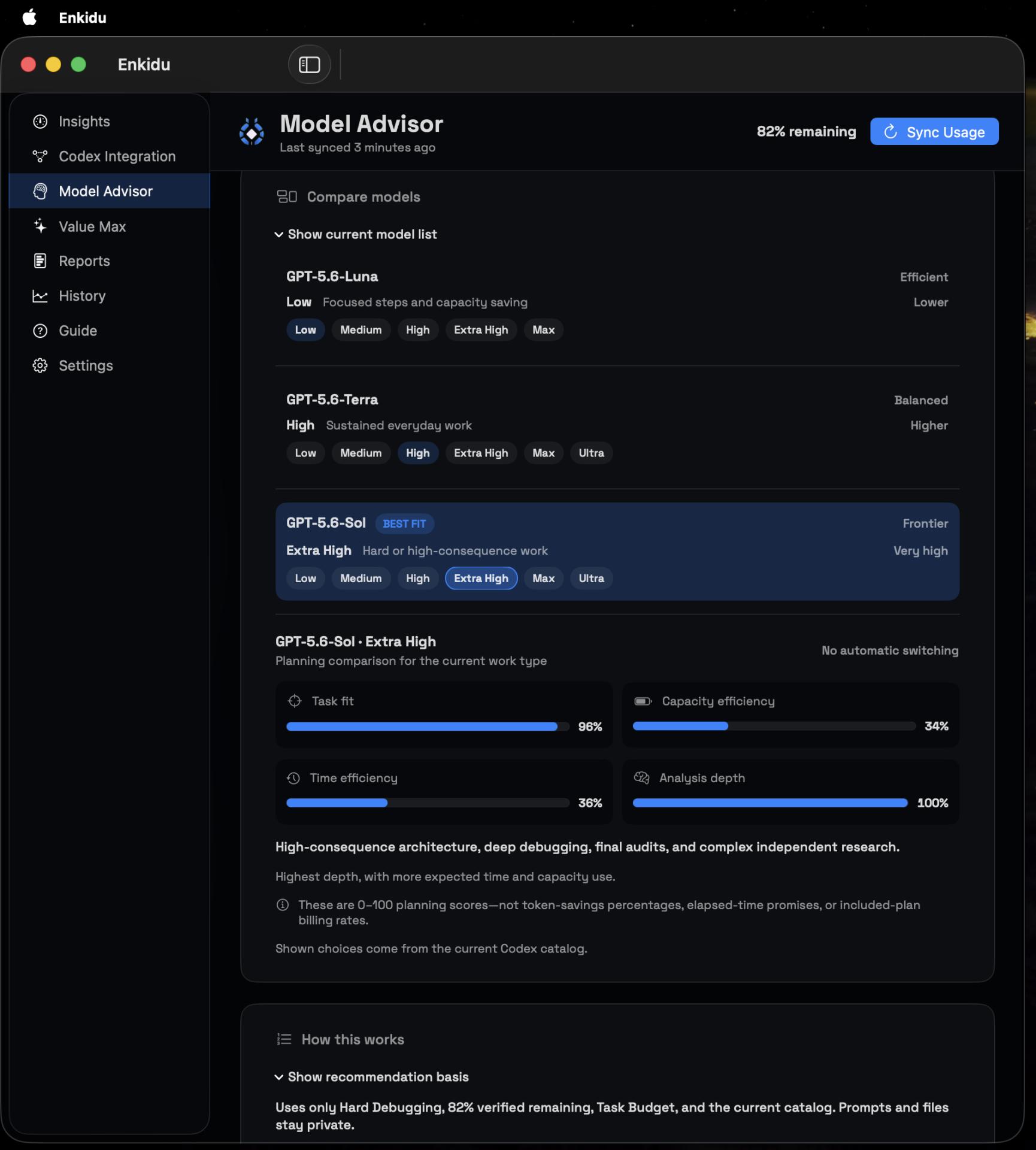Click the Task fit crosshair icon
The width and height of the screenshot is (1036, 1150).
click(295, 701)
